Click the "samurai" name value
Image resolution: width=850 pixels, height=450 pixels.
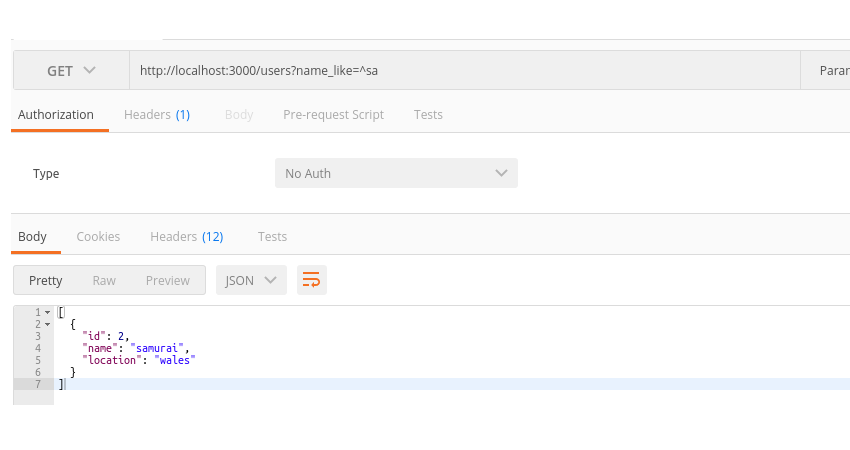point(157,348)
